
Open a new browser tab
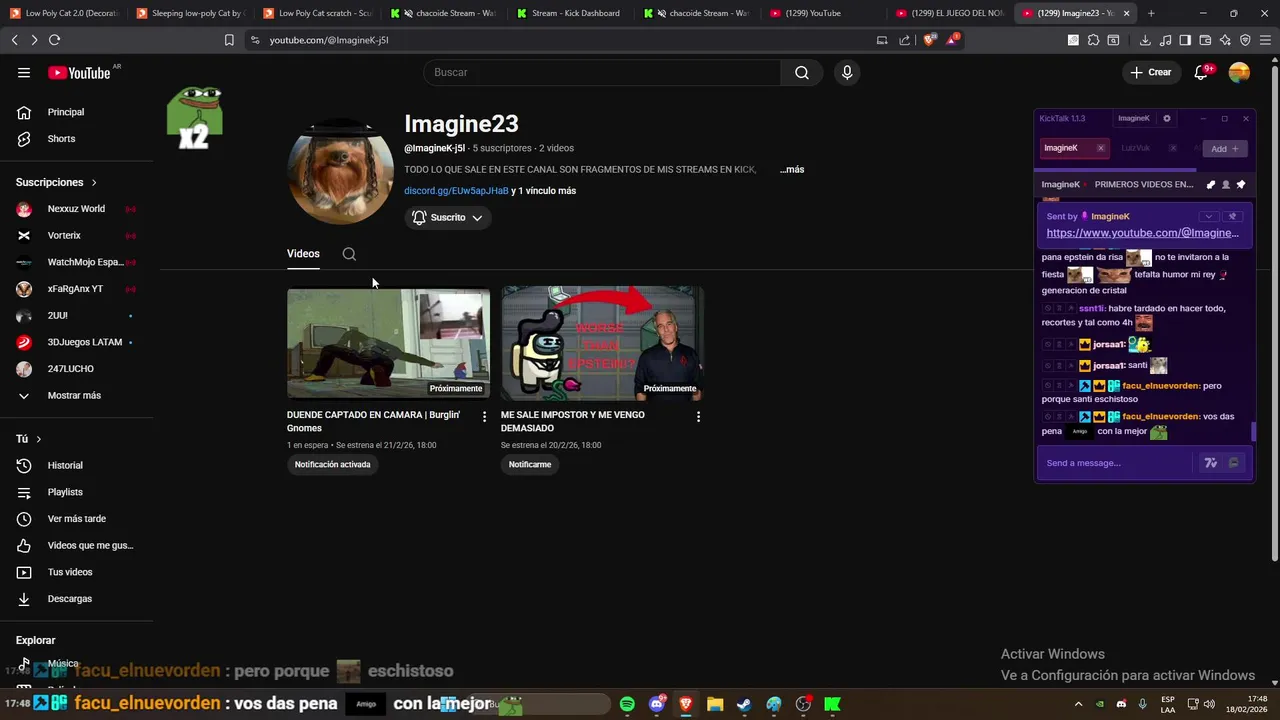(x=1151, y=13)
